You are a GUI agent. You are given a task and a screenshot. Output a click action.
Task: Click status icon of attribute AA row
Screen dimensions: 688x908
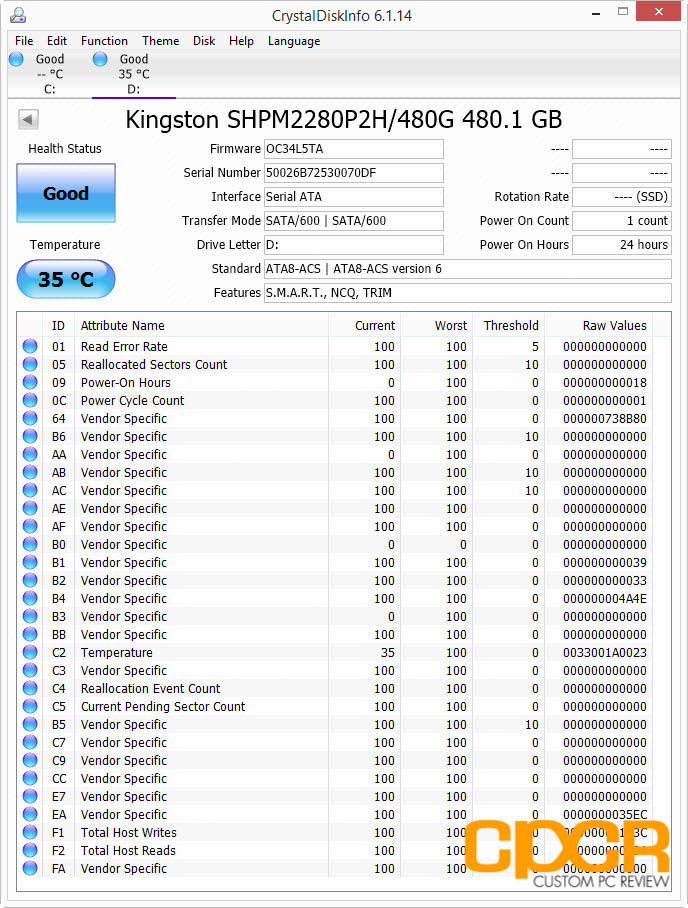point(30,454)
